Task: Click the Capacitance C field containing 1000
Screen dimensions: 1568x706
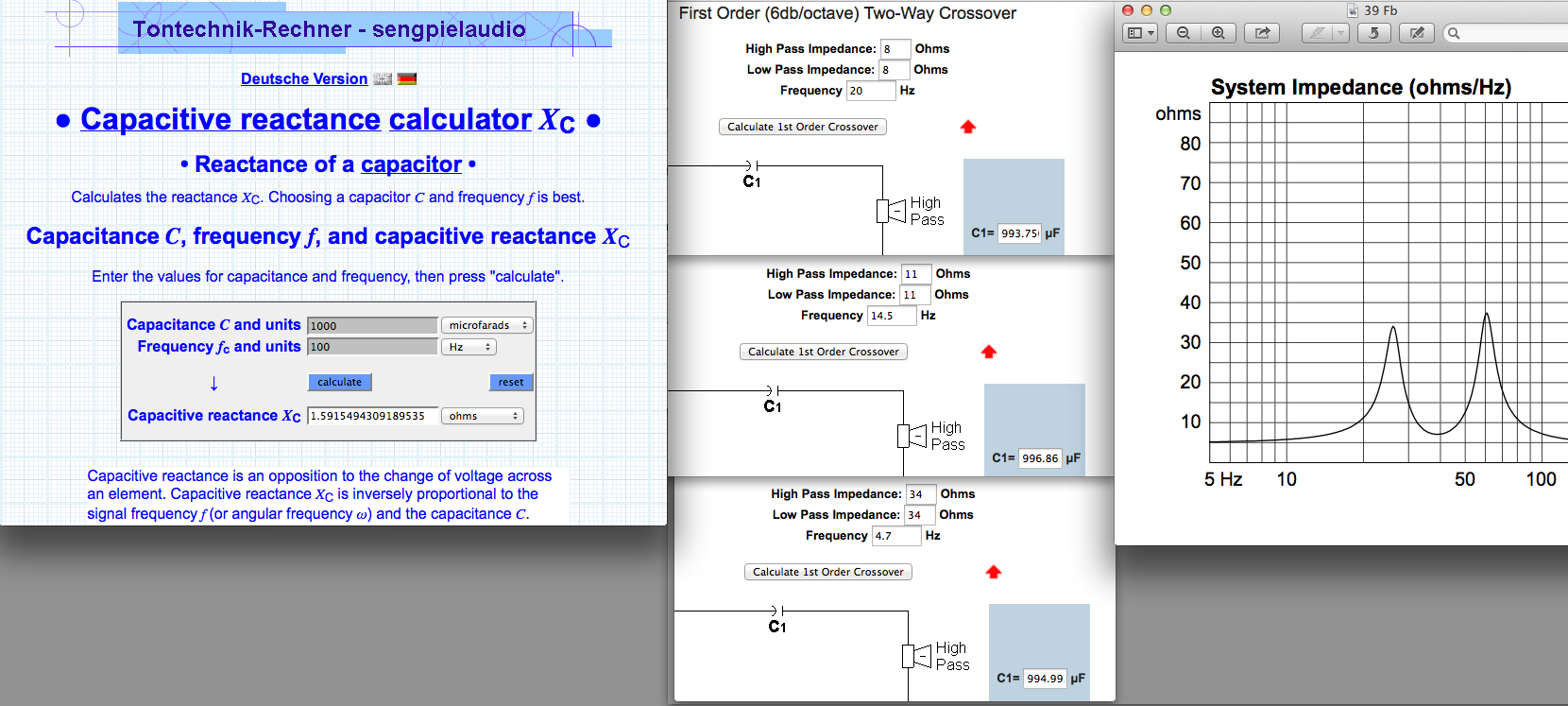Action: pos(372,326)
